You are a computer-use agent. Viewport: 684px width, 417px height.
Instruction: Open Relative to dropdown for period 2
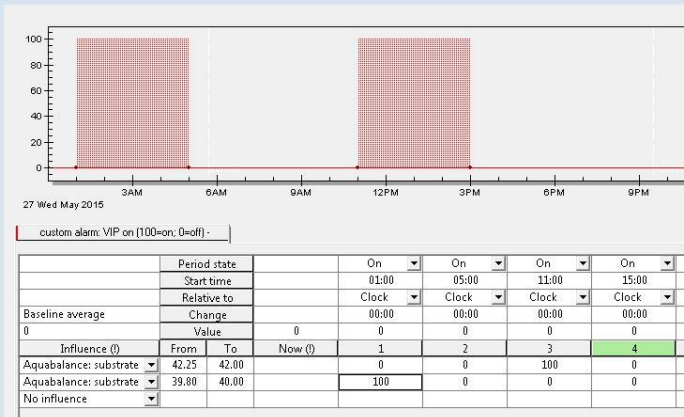pyautogui.click(x=498, y=297)
